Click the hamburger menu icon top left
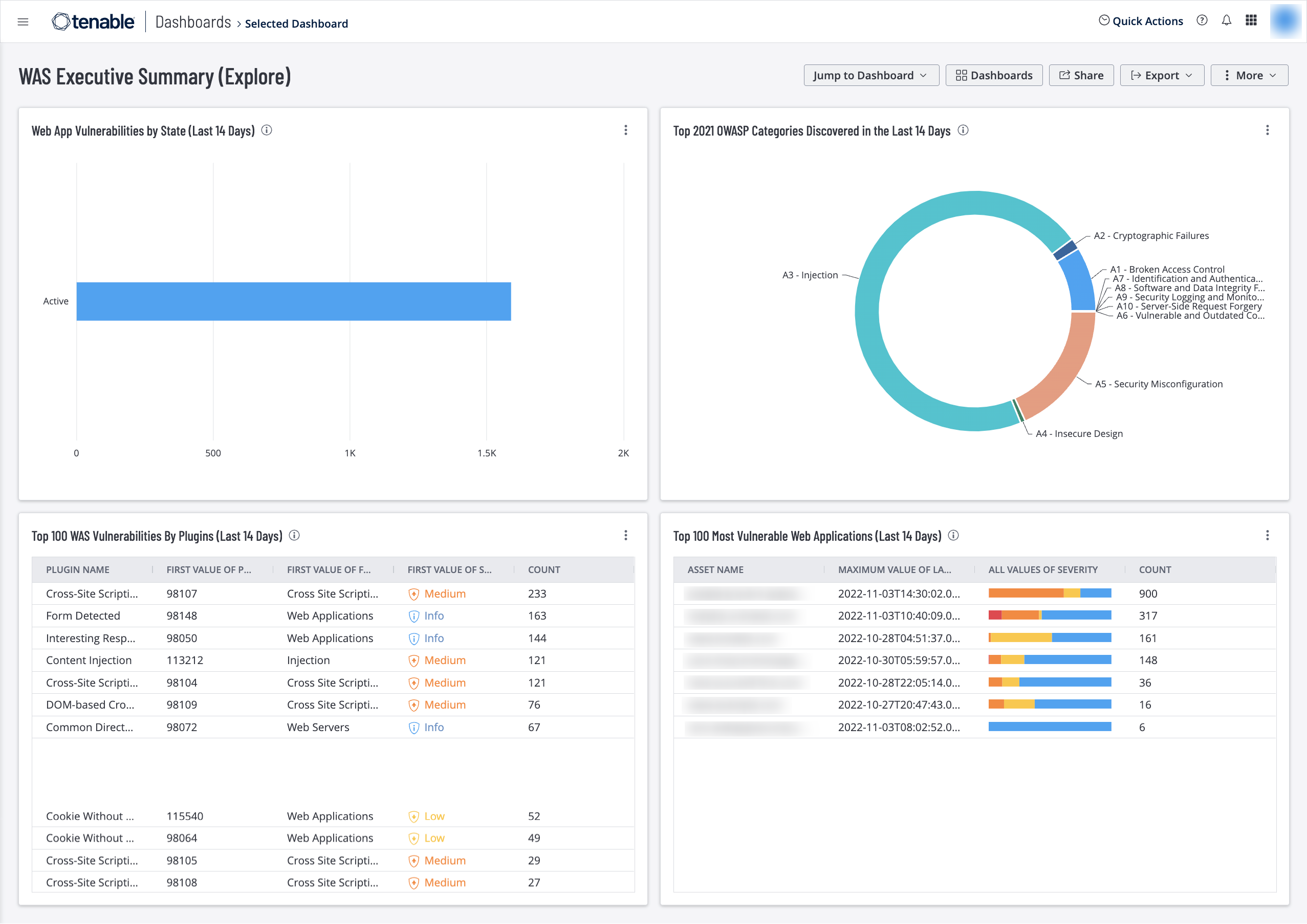Screen dimensions: 1307x924 (x=23, y=22)
